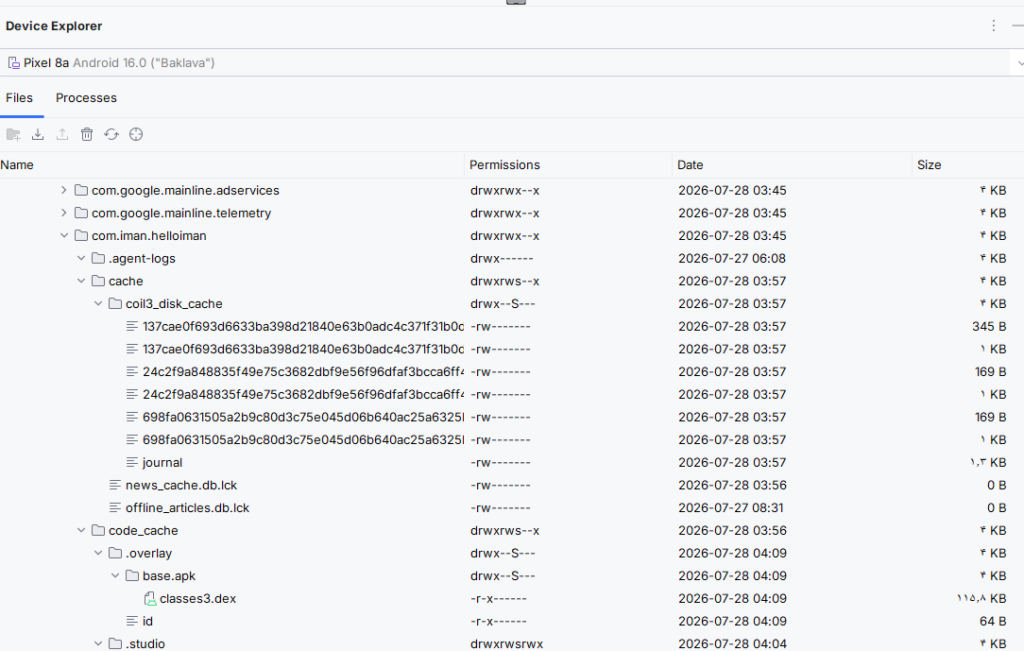The width and height of the screenshot is (1024, 651).
Task: Click the 2026-07-27 08:31 date cell
Action: (x=731, y=508)
